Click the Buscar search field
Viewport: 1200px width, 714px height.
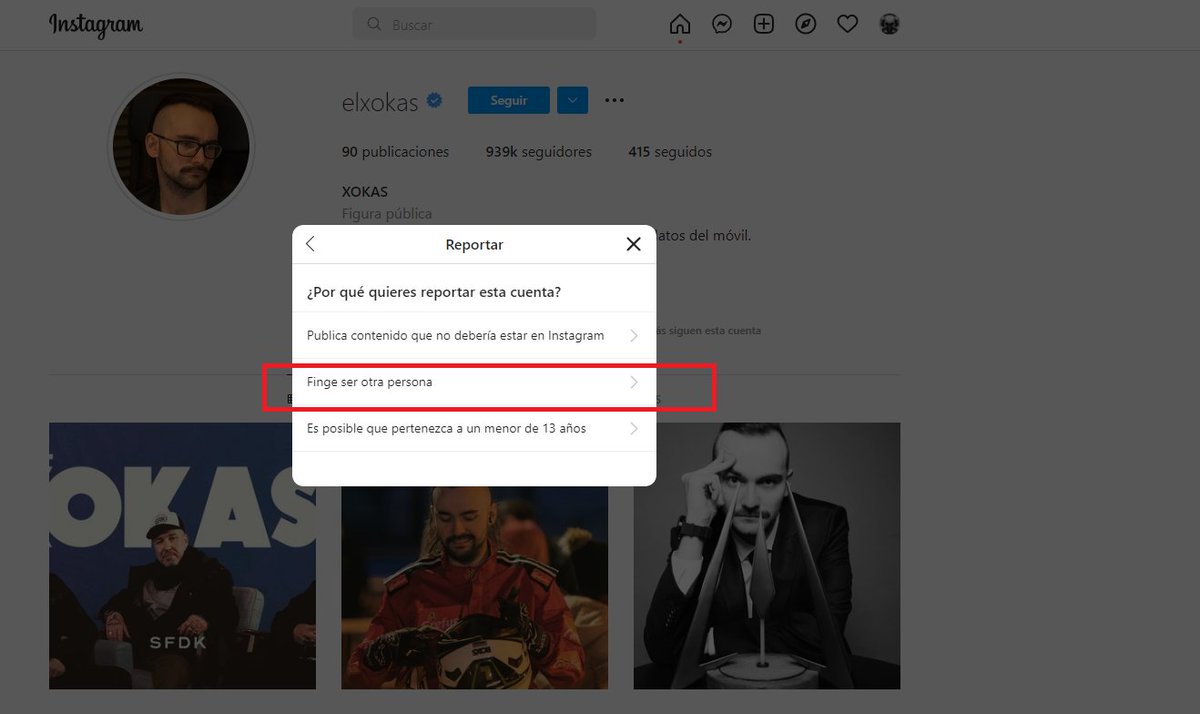point(474,24)
